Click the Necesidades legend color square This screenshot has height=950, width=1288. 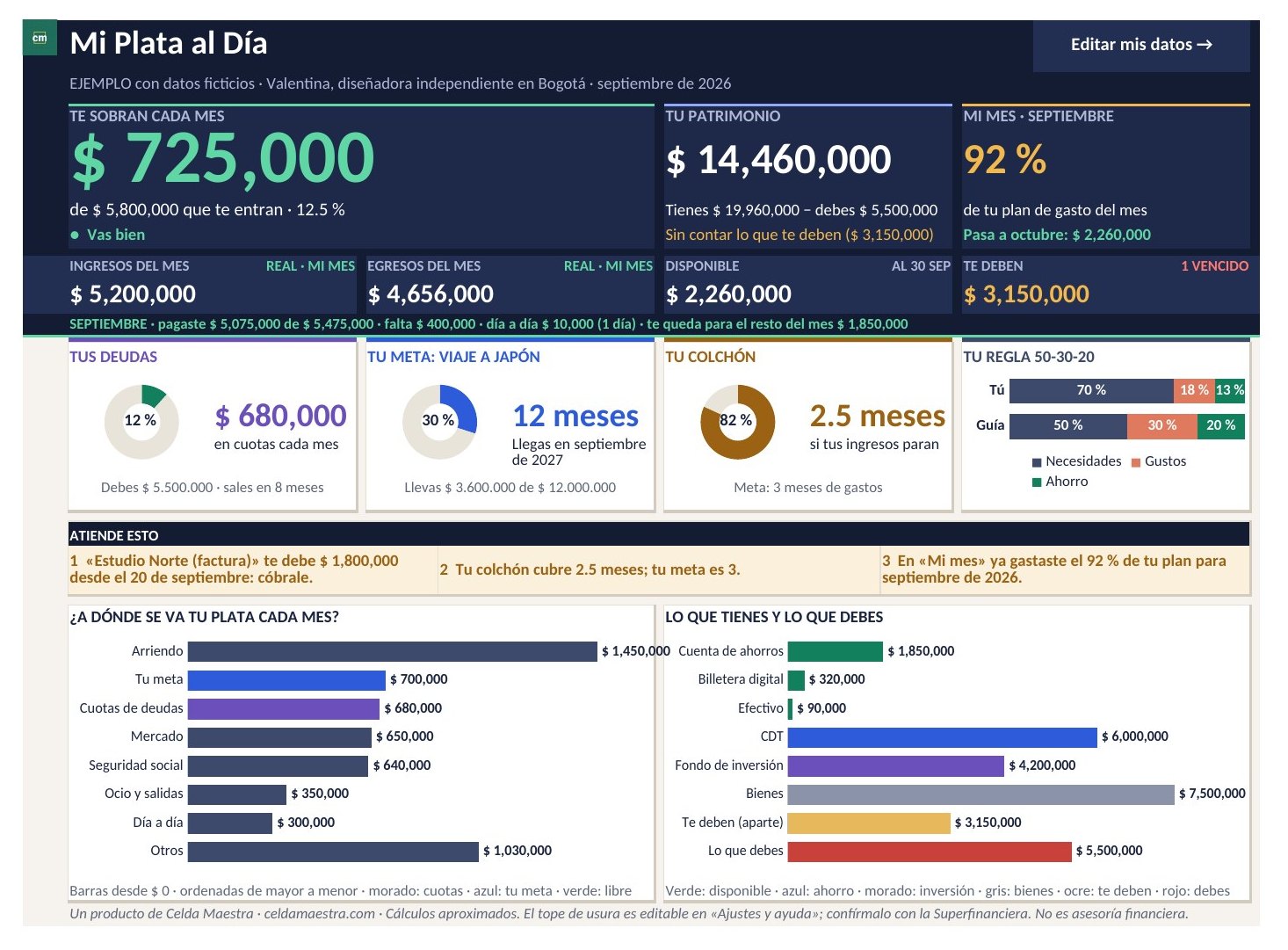coord(1037,461)
